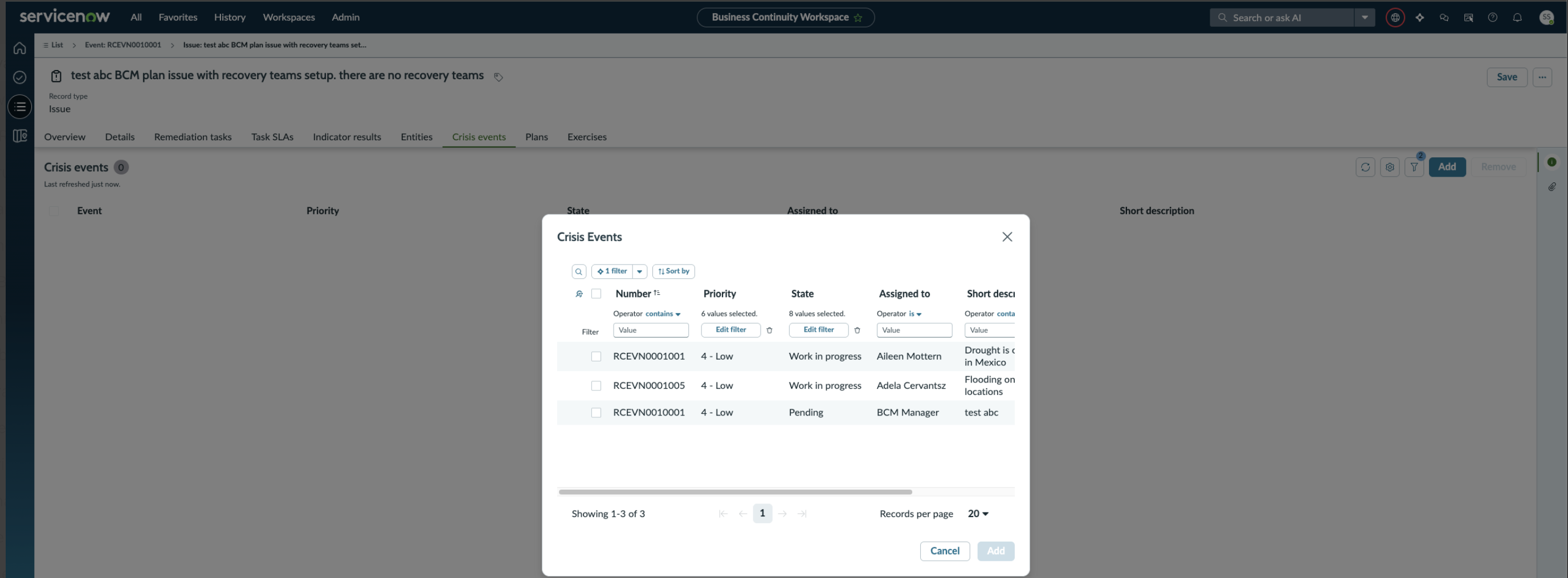This screenshot has height=578, width=1568.
Task: Click Cancel in Crisis Events dialog
Action: tap(945, 551)
